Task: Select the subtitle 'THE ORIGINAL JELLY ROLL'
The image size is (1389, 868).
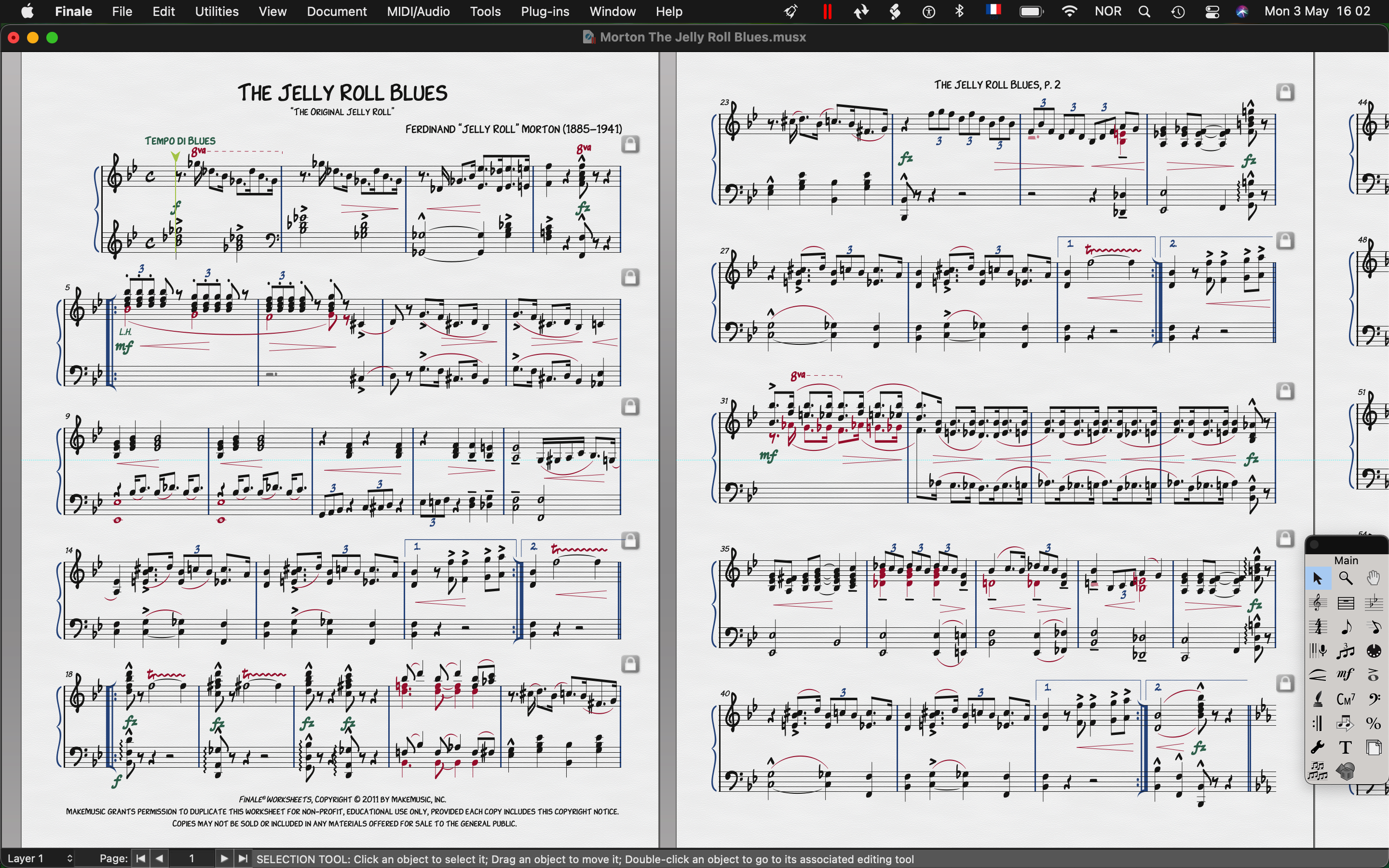Action: pos(342,112)
